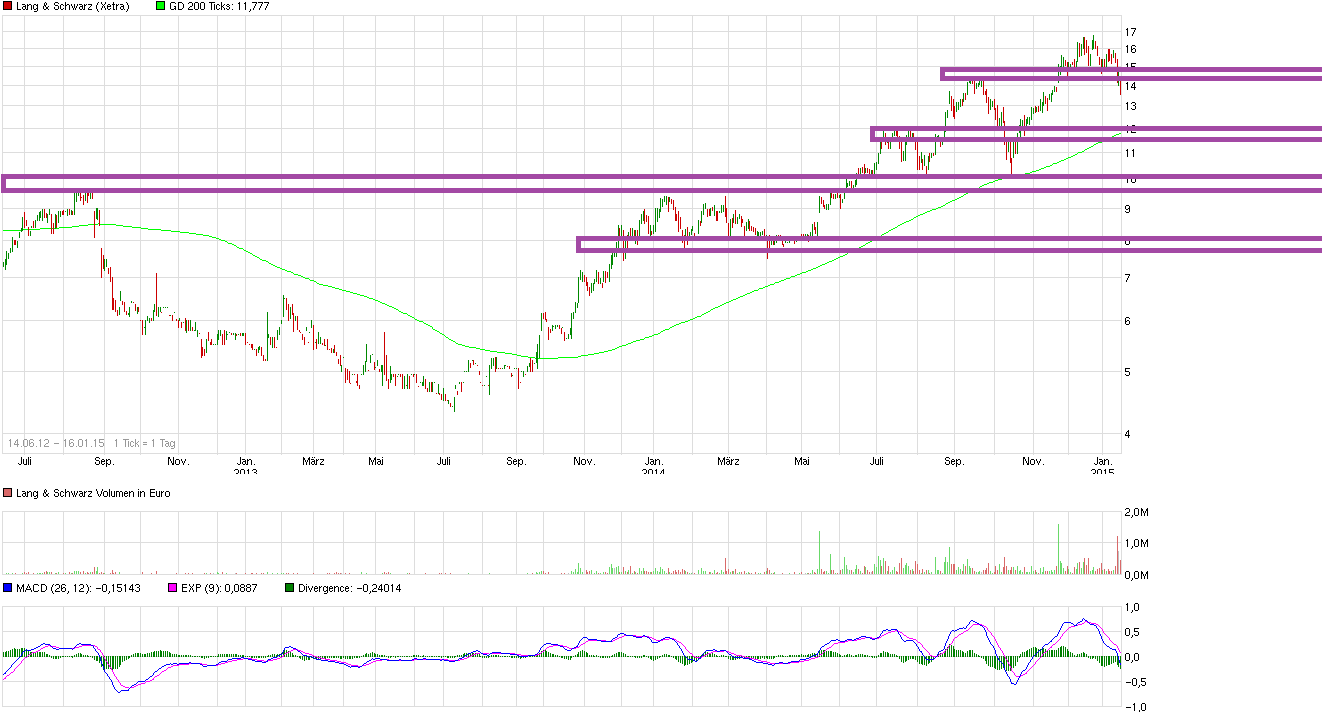Click price axis value 7
Image resolution: width=1322 pixels, height=721 pixels.
1127,278
